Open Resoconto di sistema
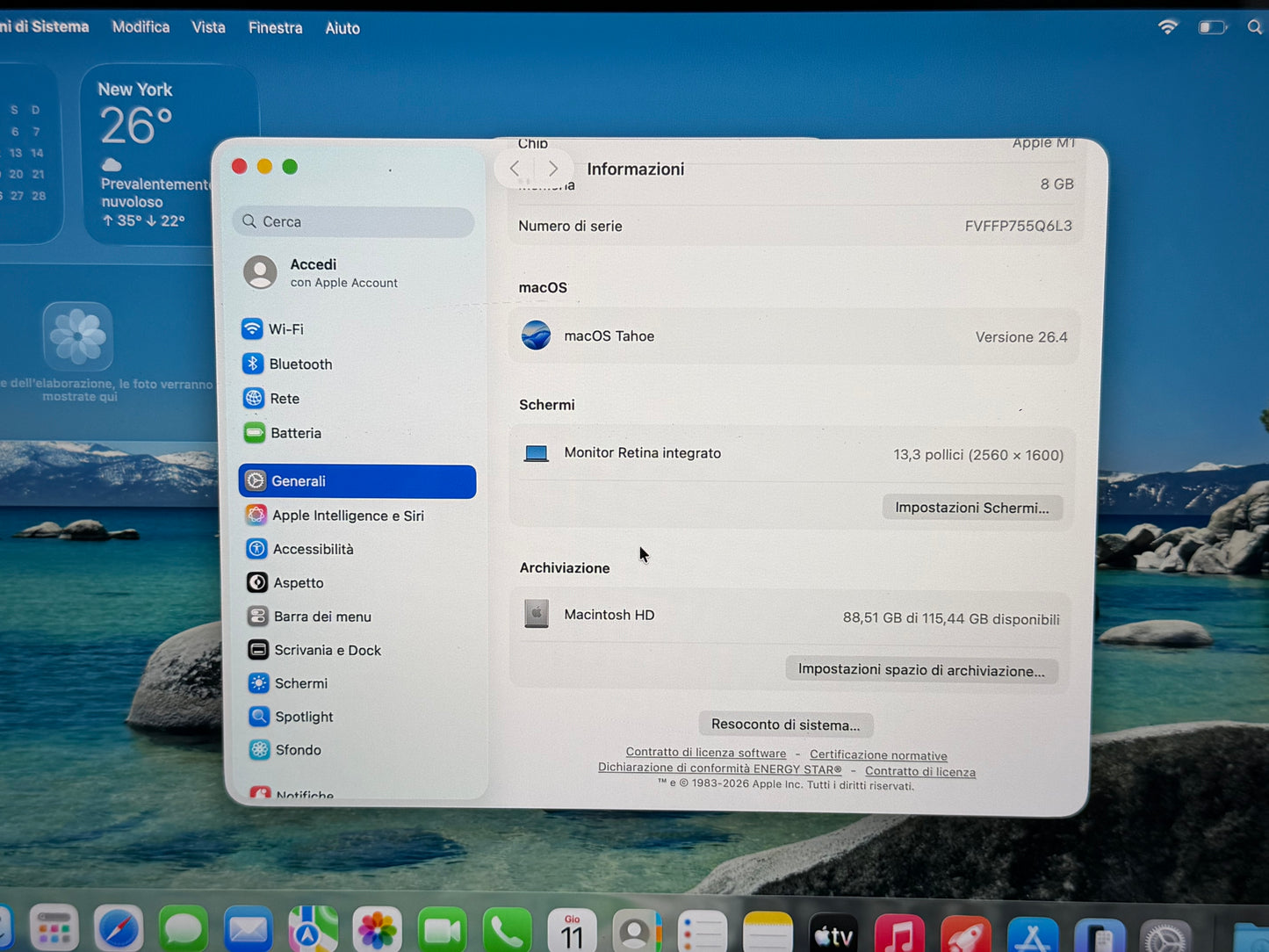Viewport: 1269px width, 952px height. pyautogui.click(x=785, y=725)
